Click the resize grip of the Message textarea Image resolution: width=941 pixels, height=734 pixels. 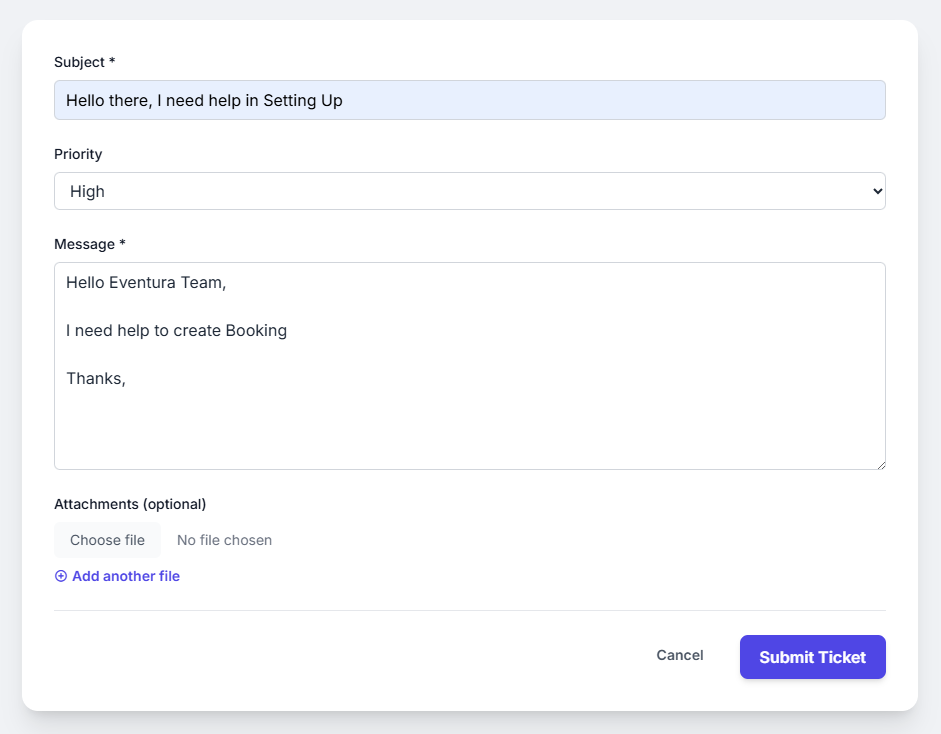(881, 463)
